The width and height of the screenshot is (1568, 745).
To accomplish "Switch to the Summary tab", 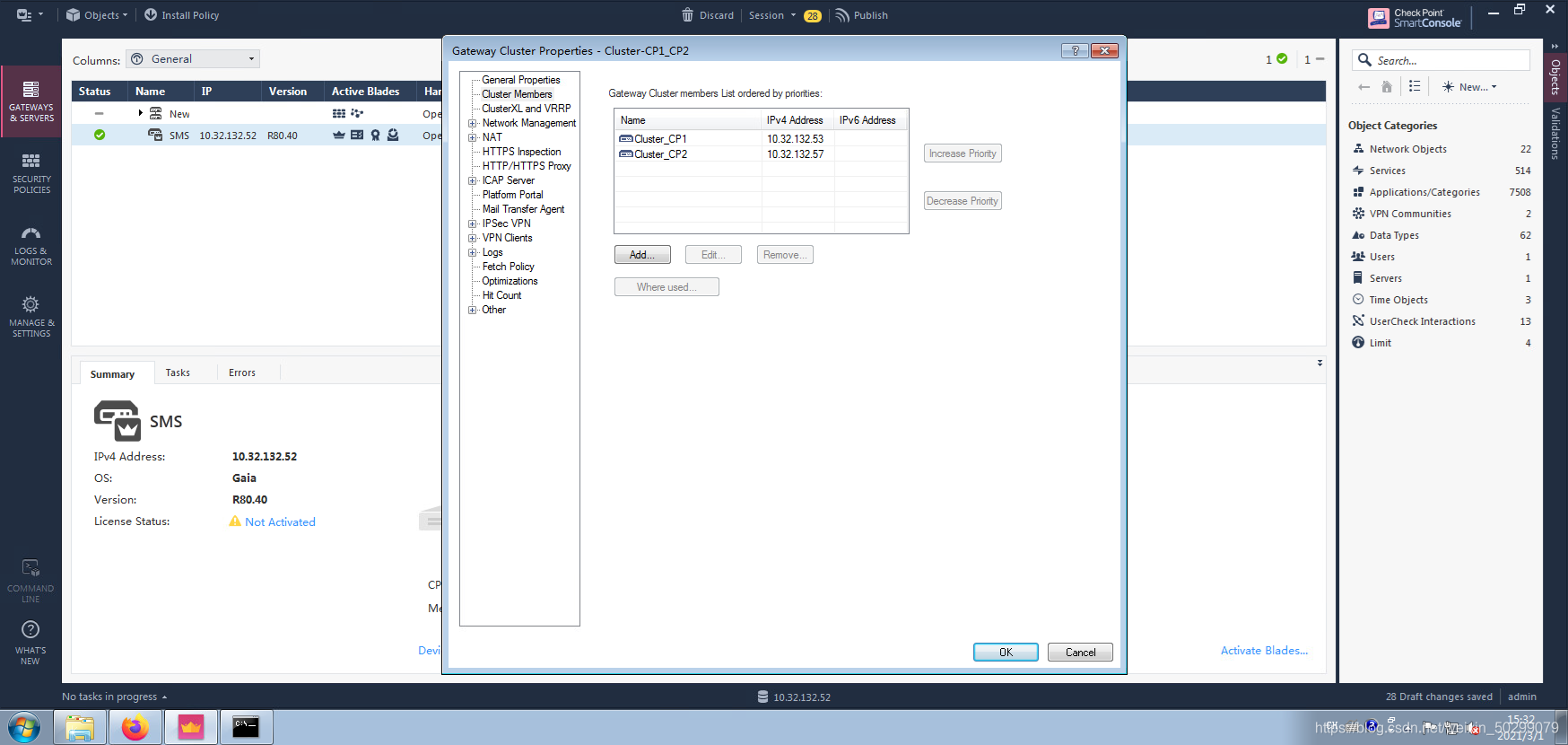I will [112, 374].
